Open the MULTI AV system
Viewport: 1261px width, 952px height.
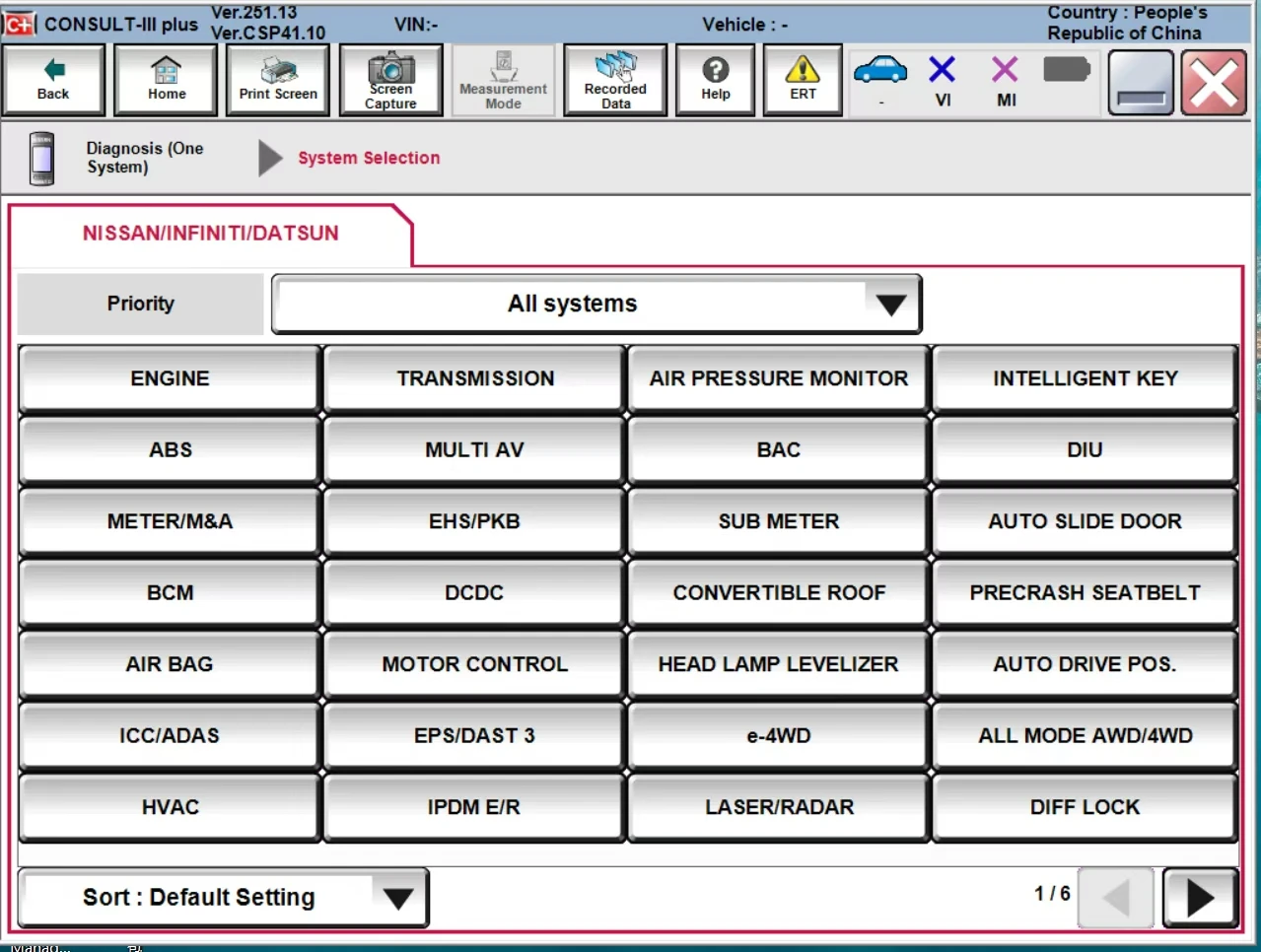point(475,449)
